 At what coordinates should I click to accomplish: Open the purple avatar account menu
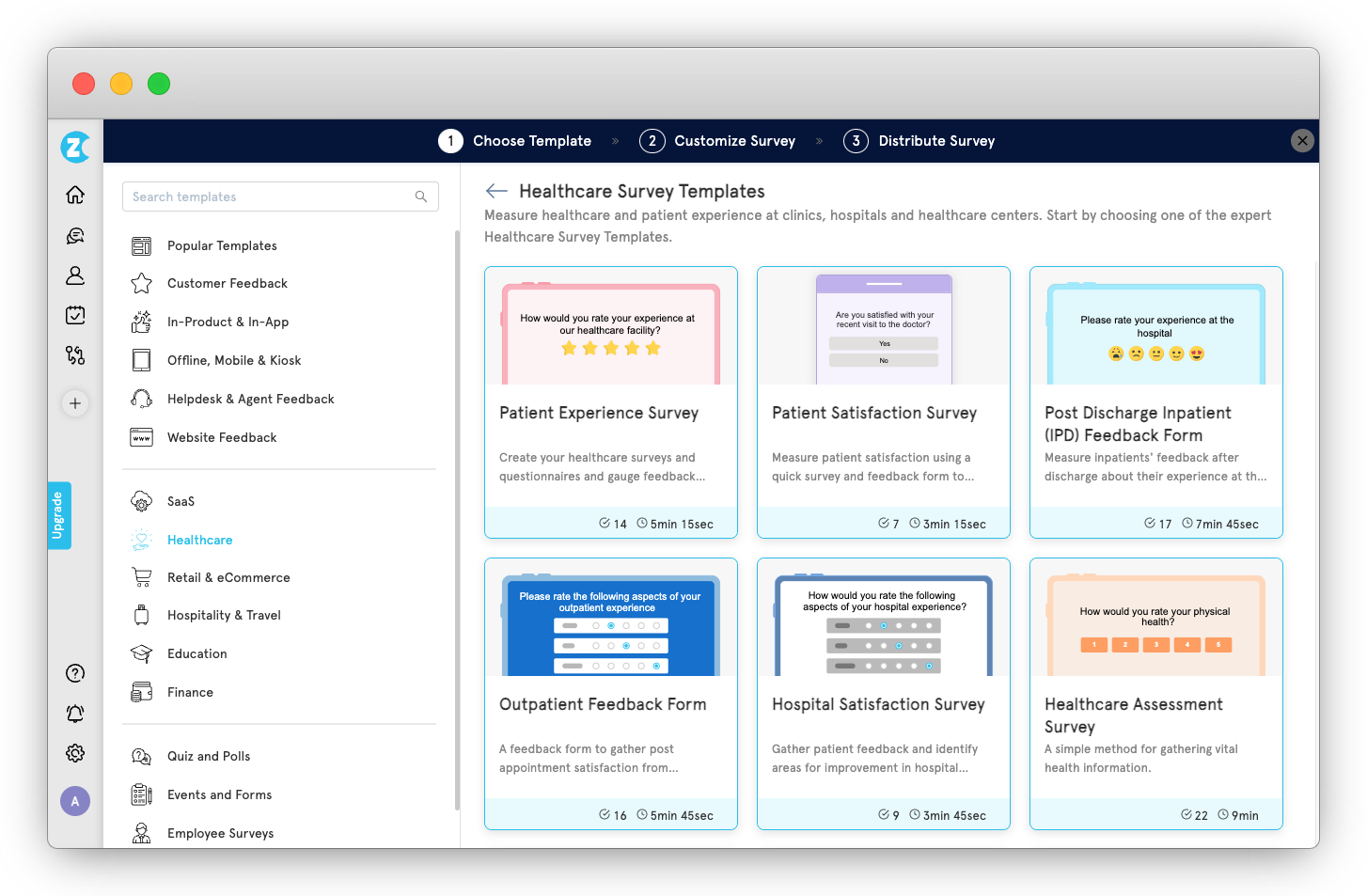[74, 801]
